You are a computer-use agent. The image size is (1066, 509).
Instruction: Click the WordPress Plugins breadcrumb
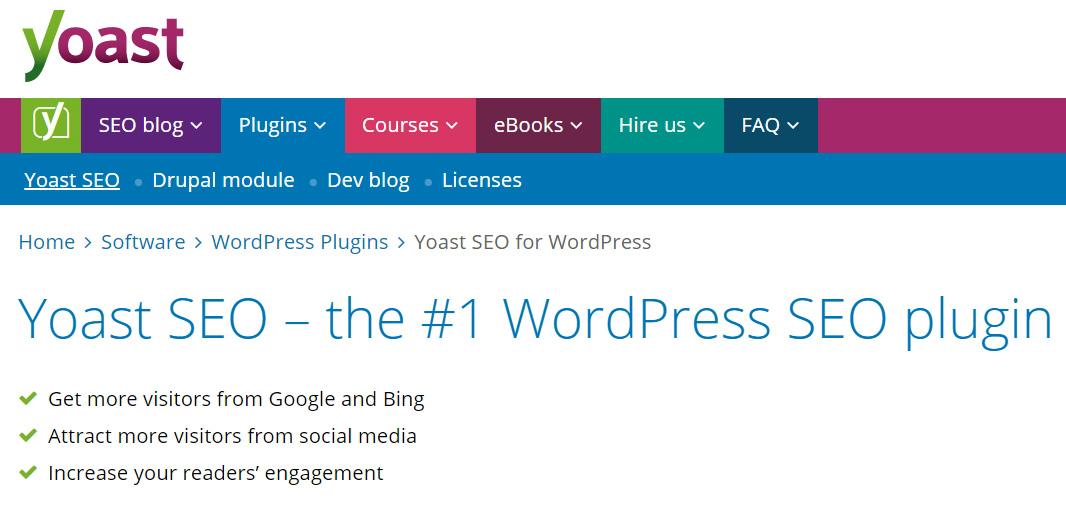[x=300, y=242]
